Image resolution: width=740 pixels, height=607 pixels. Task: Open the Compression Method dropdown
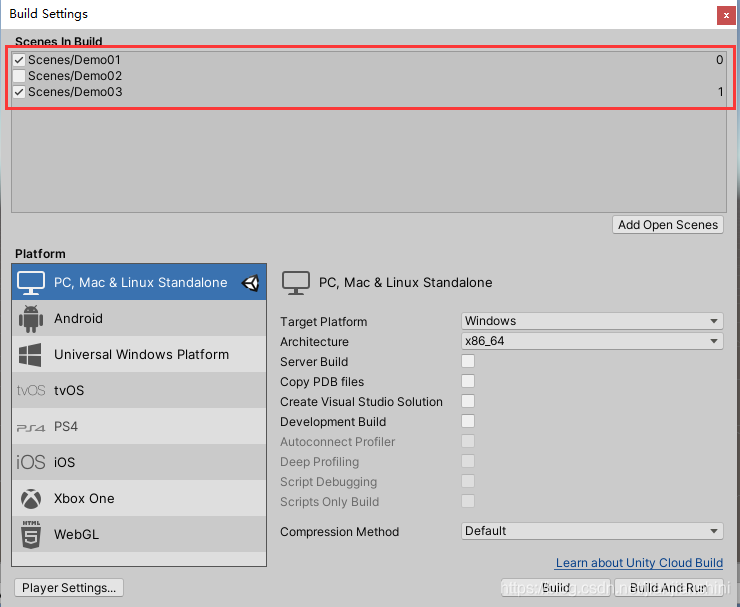(x=592, y=531)
